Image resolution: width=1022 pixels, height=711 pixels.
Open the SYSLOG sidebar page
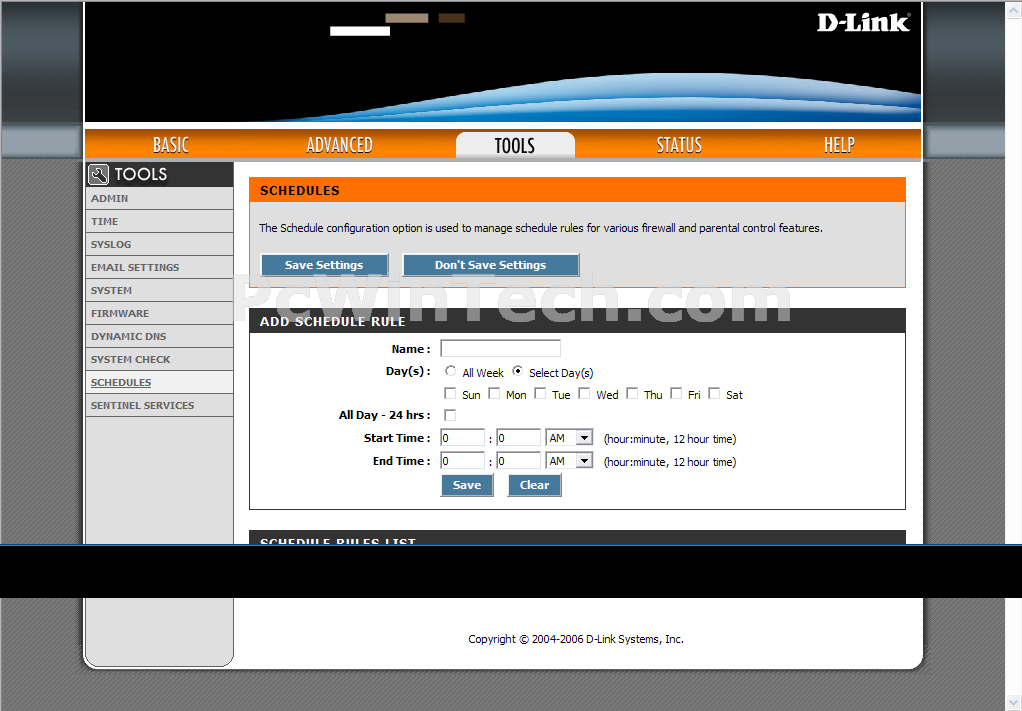click(159, 244)
